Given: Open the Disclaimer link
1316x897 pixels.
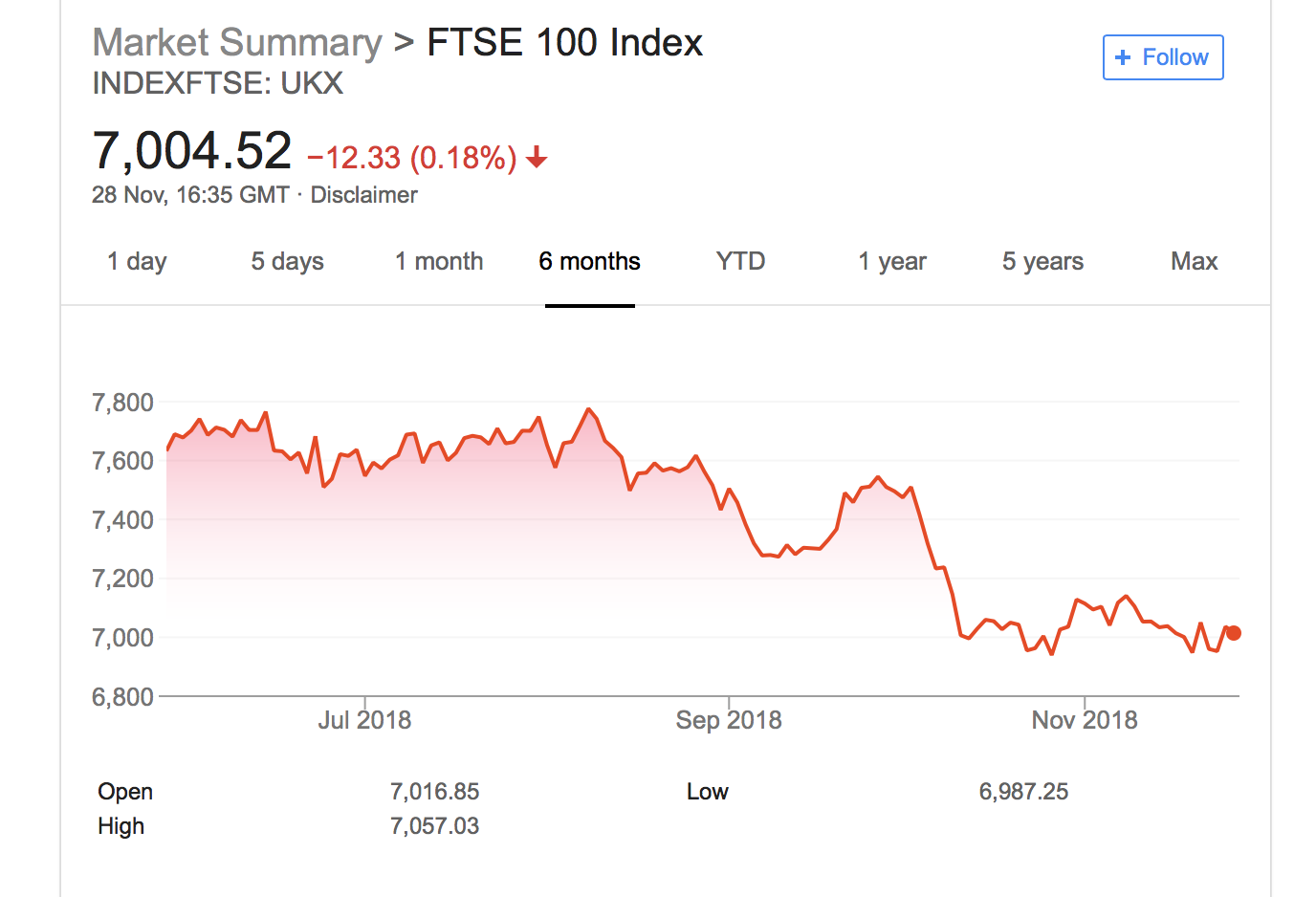Looking at the screenshot, I should (x=364, y=195).
